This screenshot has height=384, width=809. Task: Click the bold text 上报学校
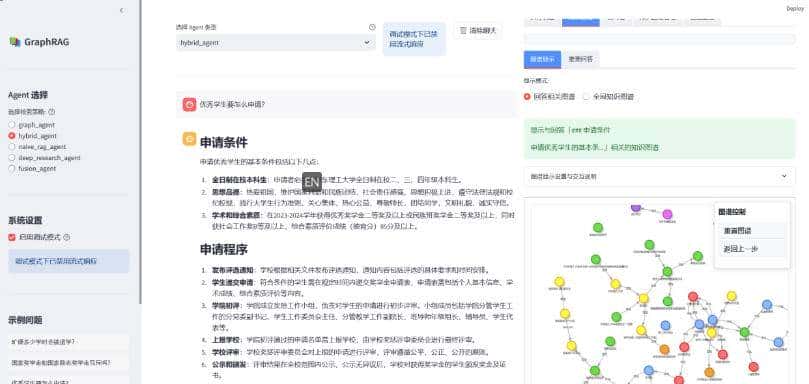click(225, 340)
